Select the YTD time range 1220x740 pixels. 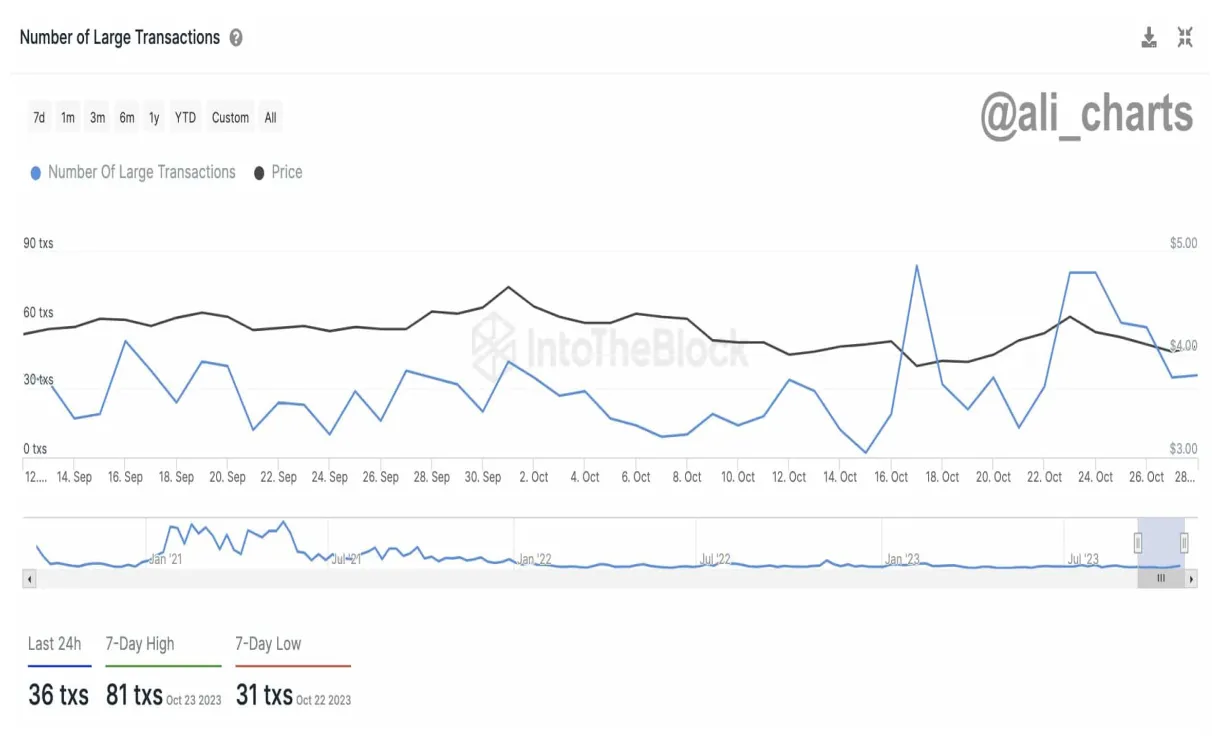[x=185, y=118]
